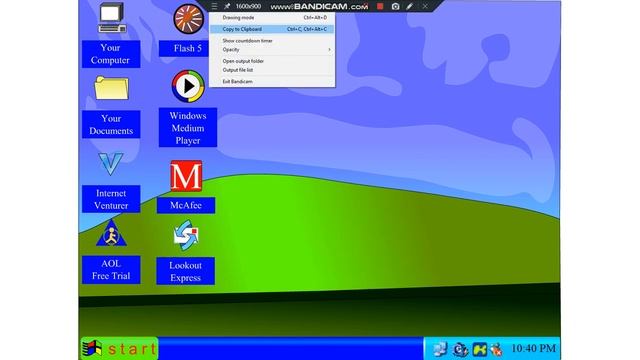640x360 pixels.
Task: Open the Your Computer desktop icon
Action: coord(112,18)
